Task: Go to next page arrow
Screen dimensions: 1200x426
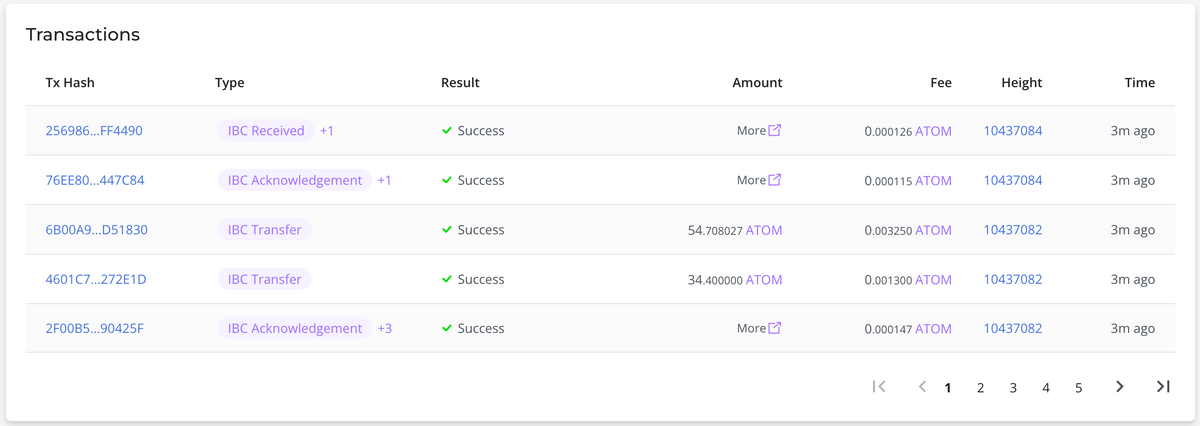Action: click(x=1120, y=387)
